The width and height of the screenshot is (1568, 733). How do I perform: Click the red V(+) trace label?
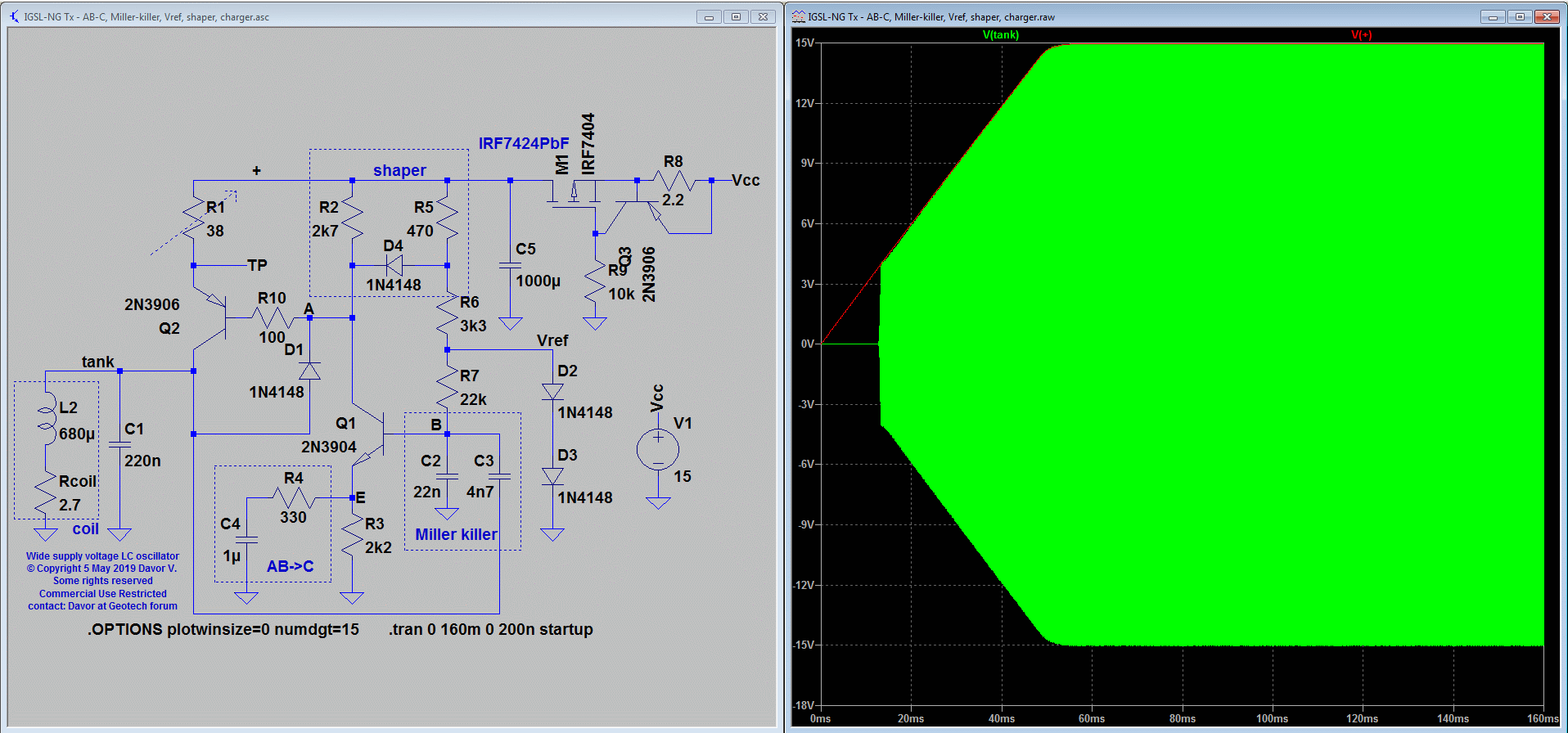(1361, 35)
